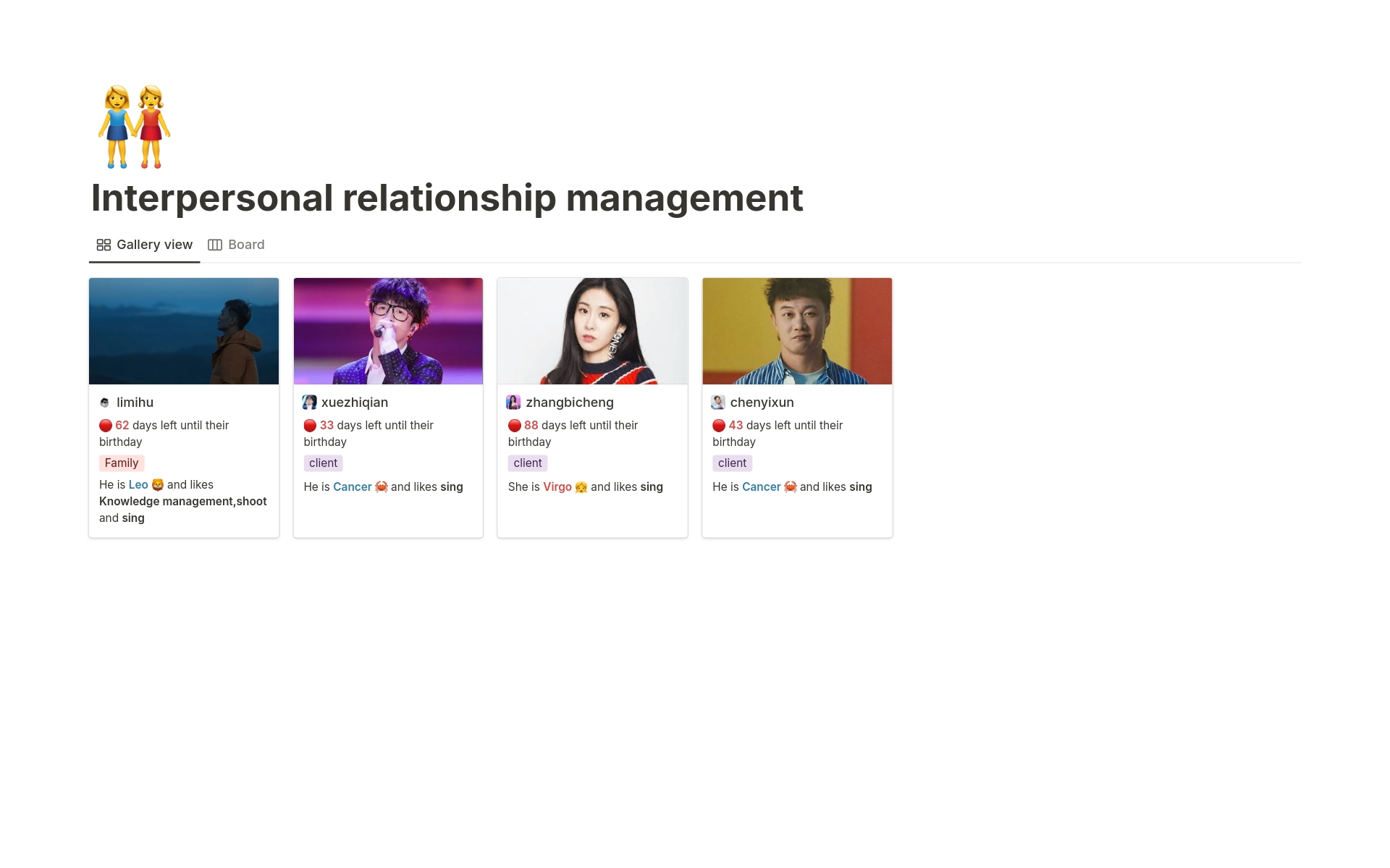
Task: Click zhangbicheng's profile avatar icon
Action: point(513,402)
